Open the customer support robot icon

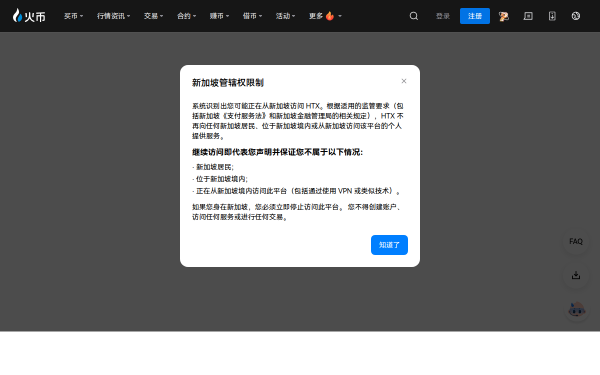[577, 310]
